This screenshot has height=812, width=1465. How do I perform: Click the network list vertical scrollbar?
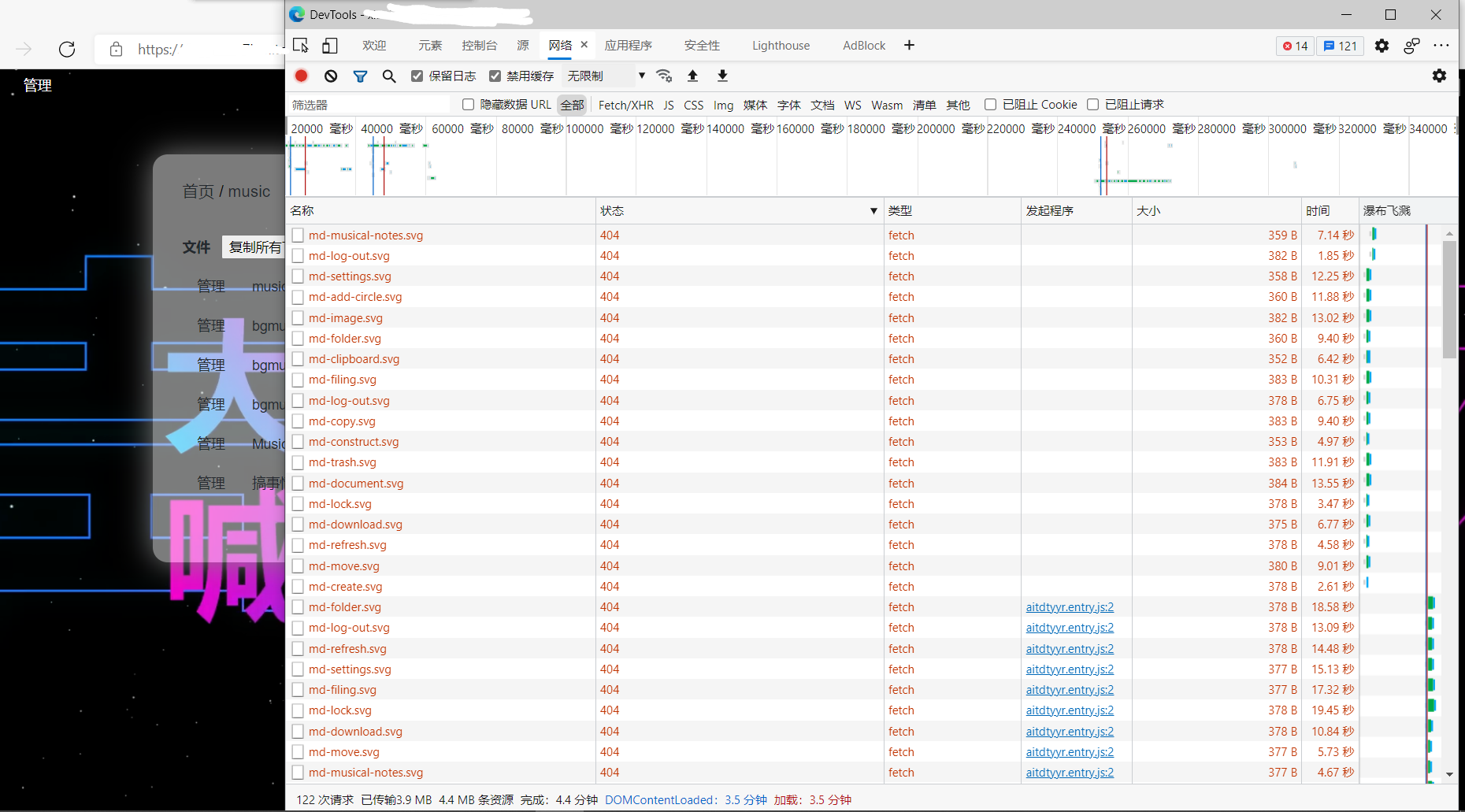tap(1449, 299)
